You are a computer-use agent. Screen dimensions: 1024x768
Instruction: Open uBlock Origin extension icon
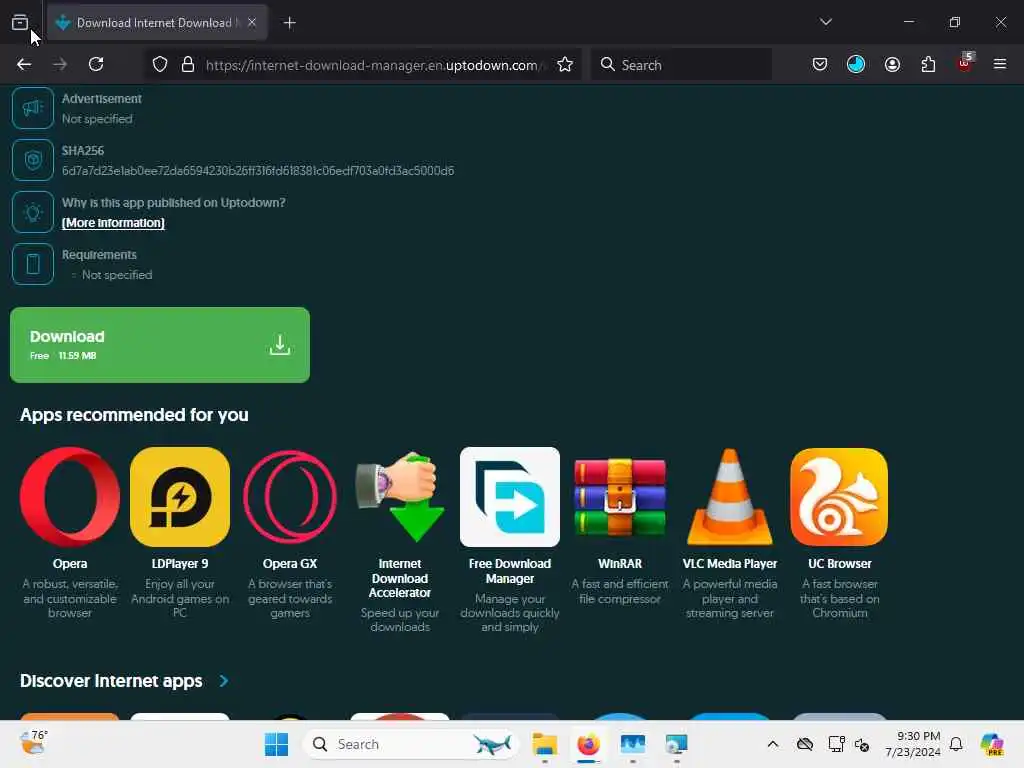click(x=965, y=63)
